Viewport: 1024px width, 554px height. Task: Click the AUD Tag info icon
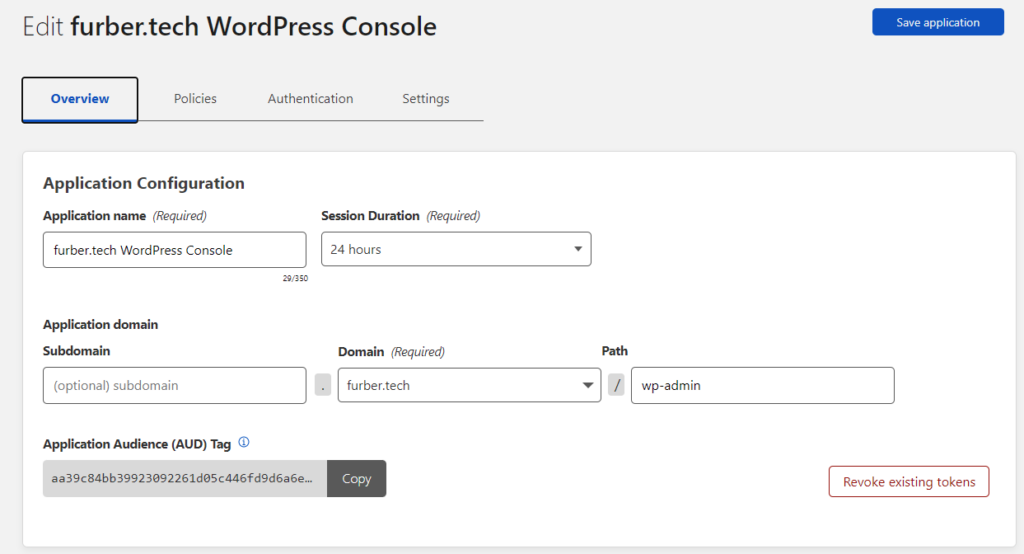[x=244, y=442]
